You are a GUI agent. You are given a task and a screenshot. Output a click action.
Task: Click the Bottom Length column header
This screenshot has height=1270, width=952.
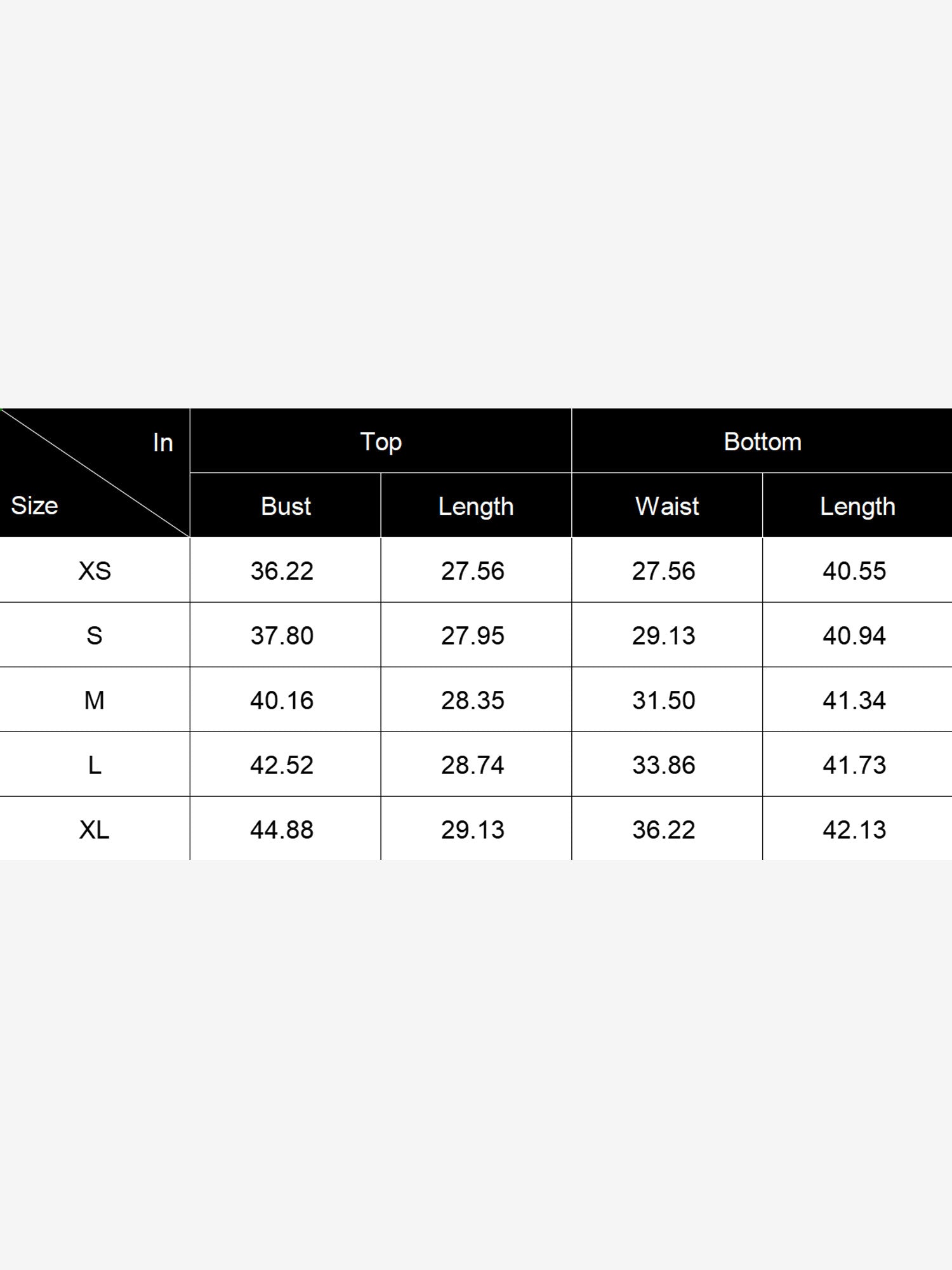pyautogui.click(x=857, y=506)
